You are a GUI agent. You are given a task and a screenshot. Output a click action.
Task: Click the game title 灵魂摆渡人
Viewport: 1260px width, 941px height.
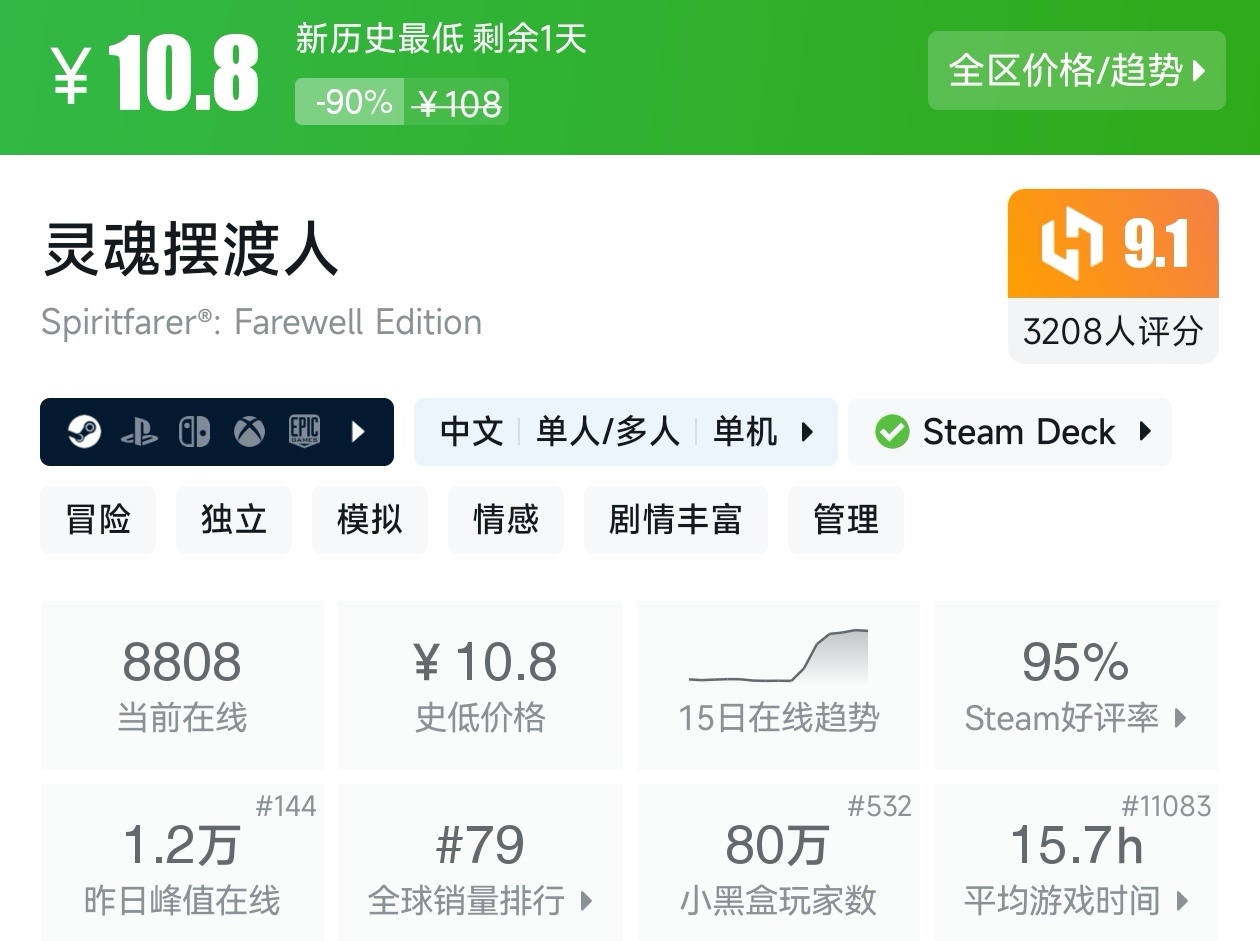191,249
